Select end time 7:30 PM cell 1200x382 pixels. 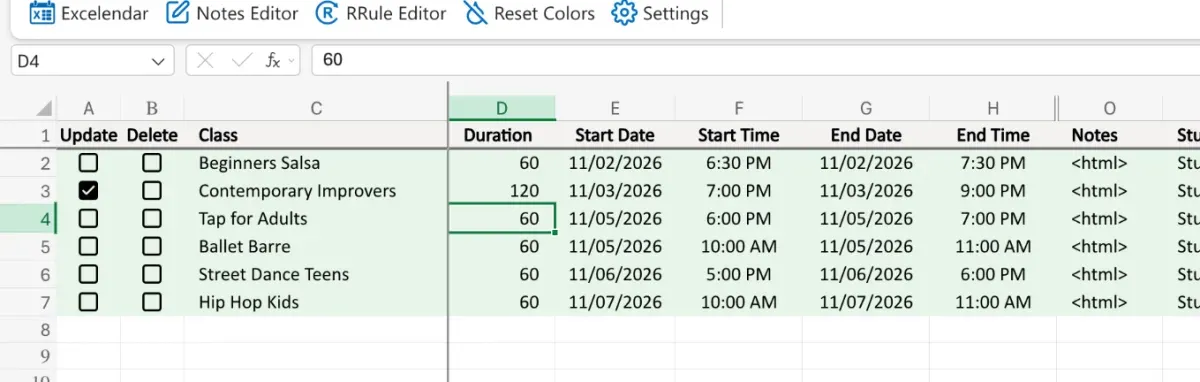(x=992, y=163)
